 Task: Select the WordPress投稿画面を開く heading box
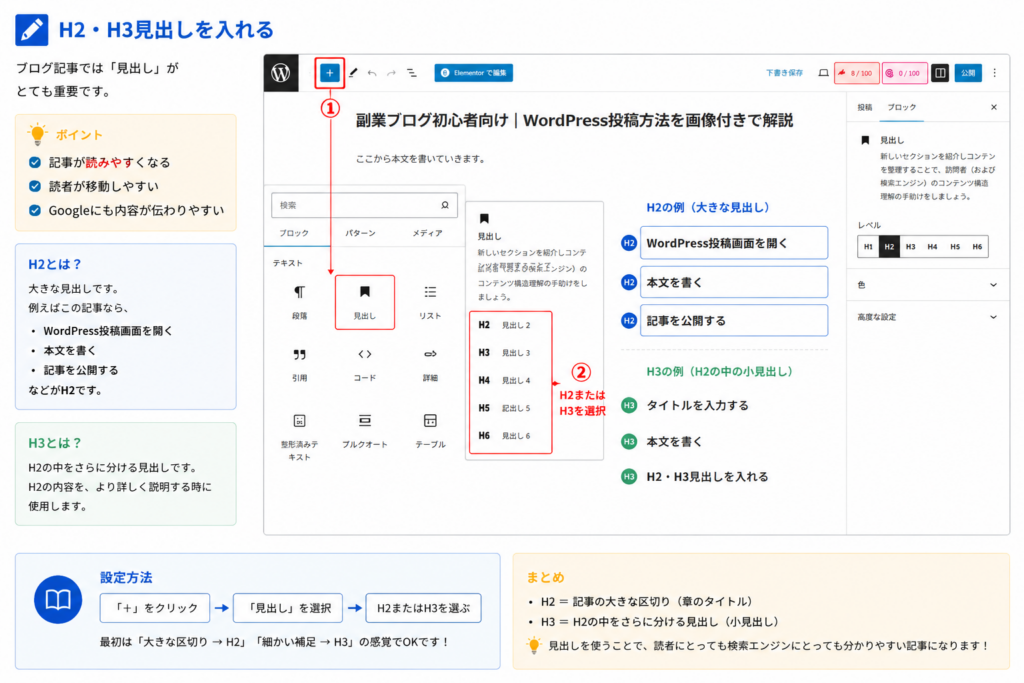tap(733, 243)
